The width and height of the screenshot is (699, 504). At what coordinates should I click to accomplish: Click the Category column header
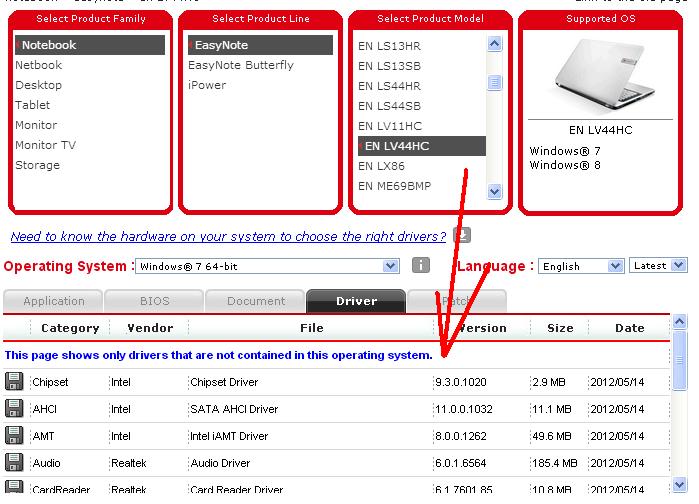pyautogui.click(x=70, y=328)
